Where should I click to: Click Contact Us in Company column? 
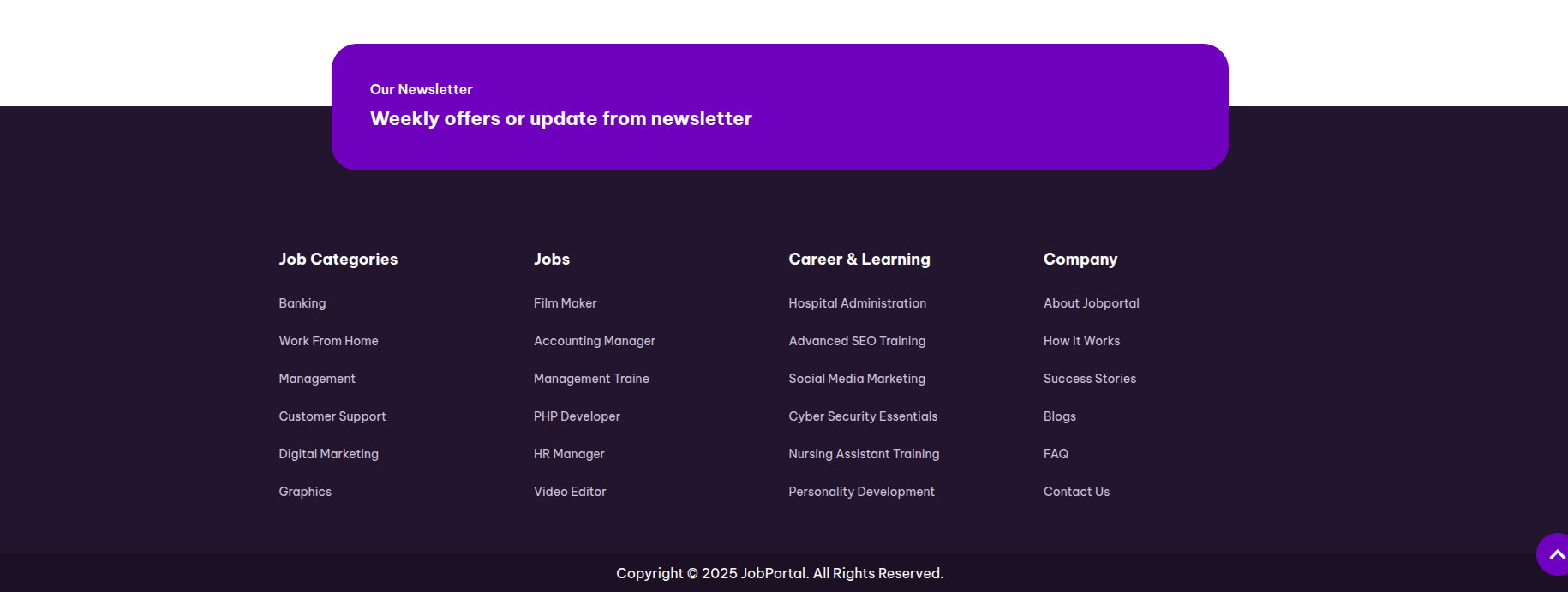pos(1076,492)
